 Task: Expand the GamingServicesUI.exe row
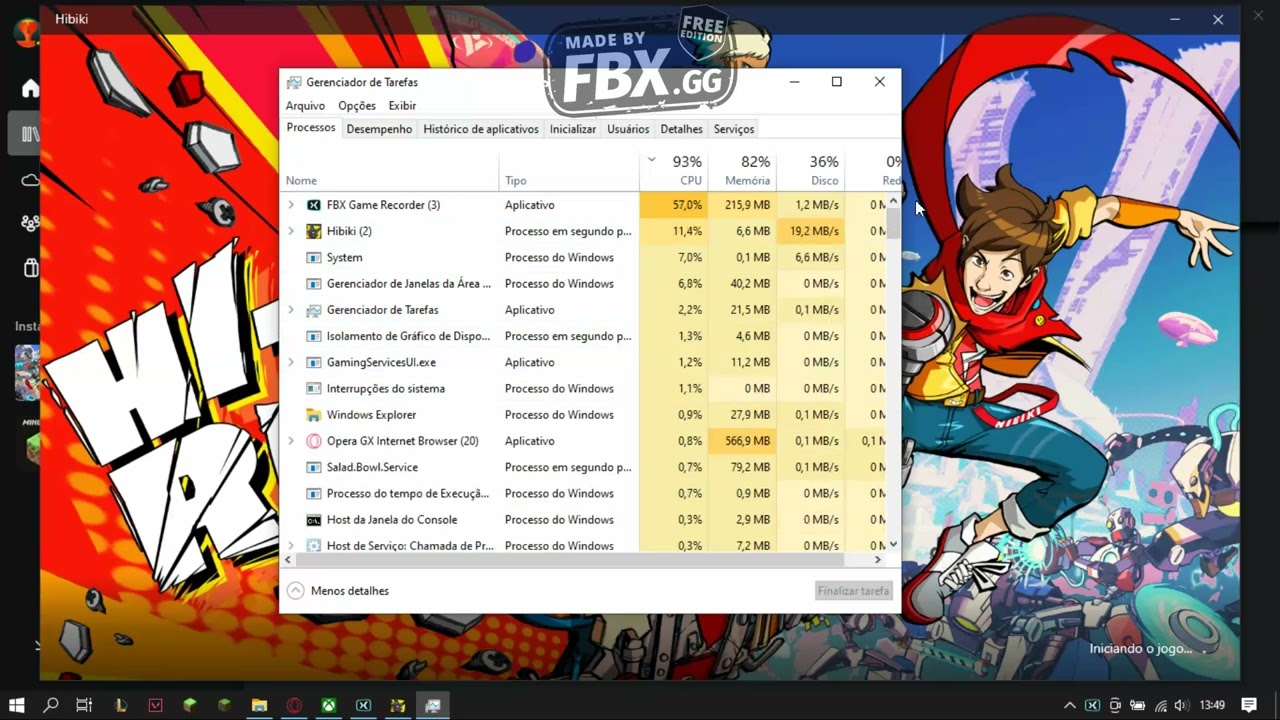291,362
